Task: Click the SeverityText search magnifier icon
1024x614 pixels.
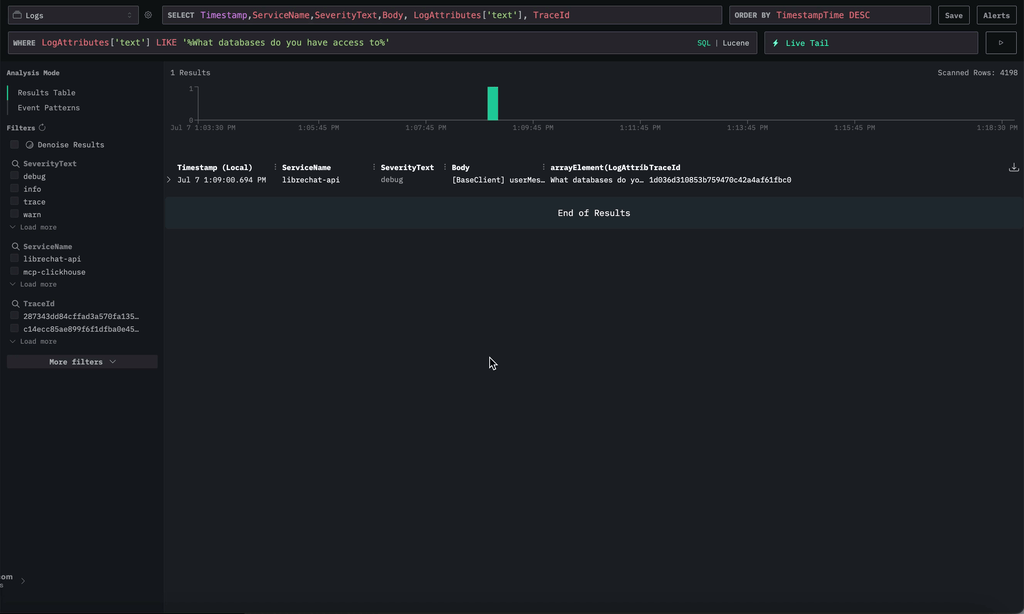Action: pyautogui.click(x=16, y=164)
